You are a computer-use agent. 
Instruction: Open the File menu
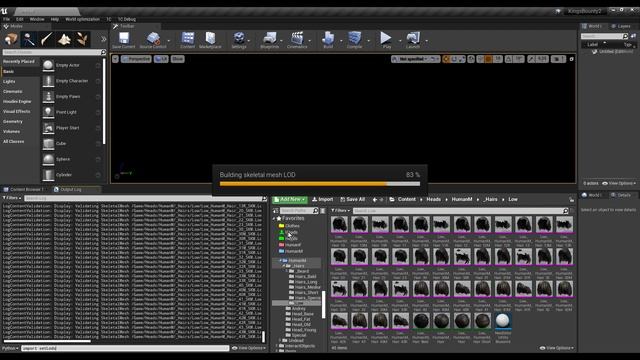pyautogui.click(x=7, y=19)
